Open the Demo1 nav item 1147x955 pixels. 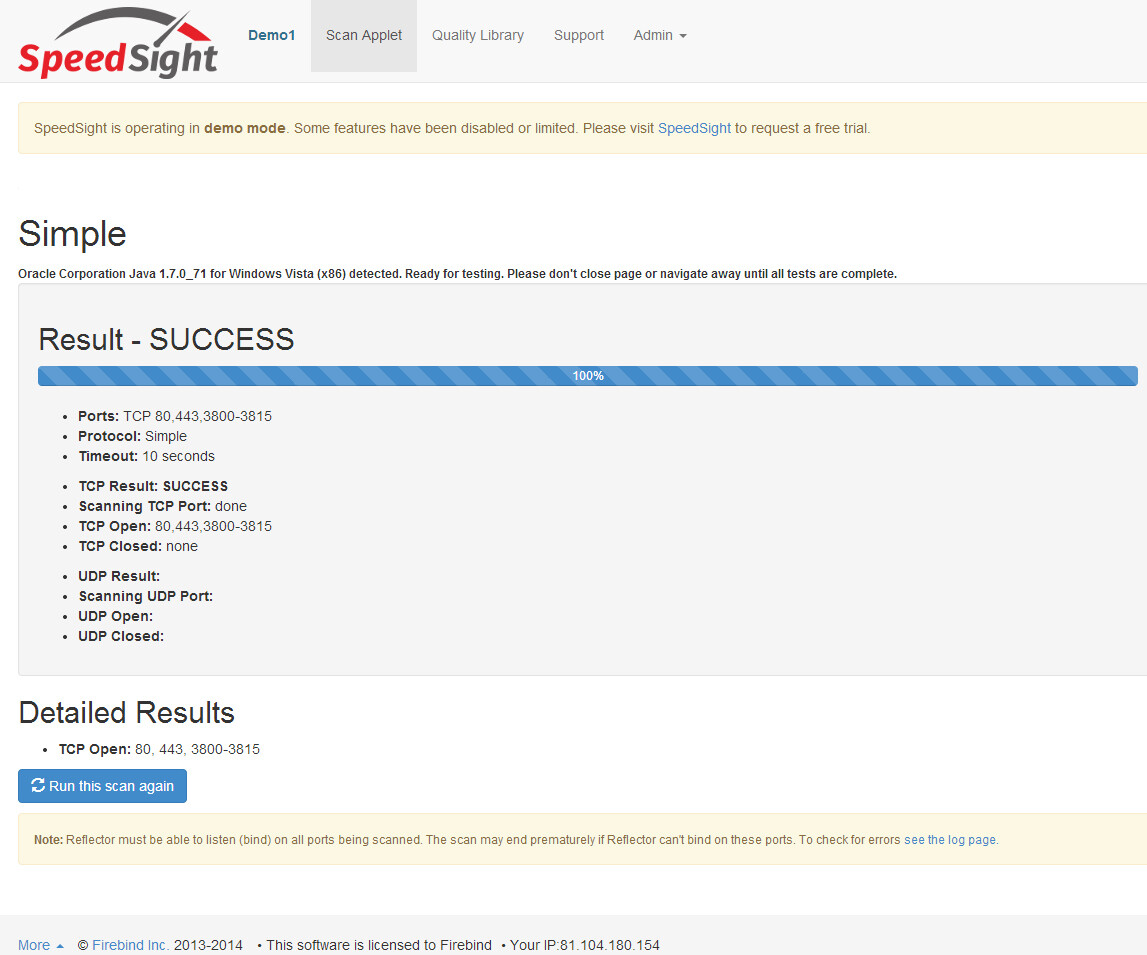tap(271, 35)
